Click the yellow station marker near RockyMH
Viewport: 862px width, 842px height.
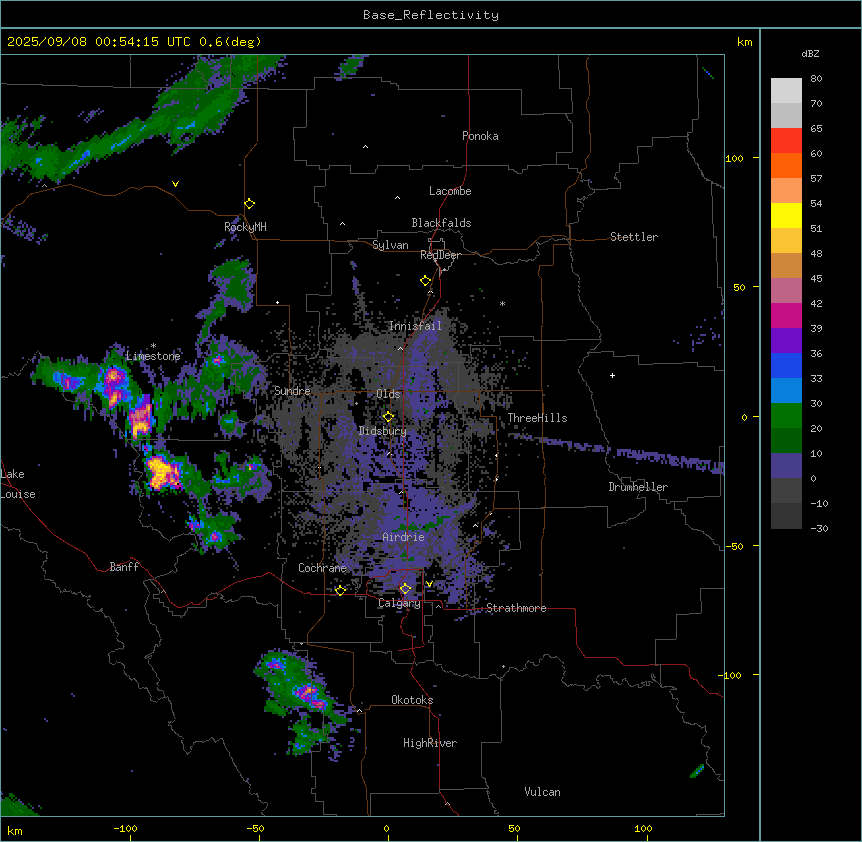(x=250, y=203)
